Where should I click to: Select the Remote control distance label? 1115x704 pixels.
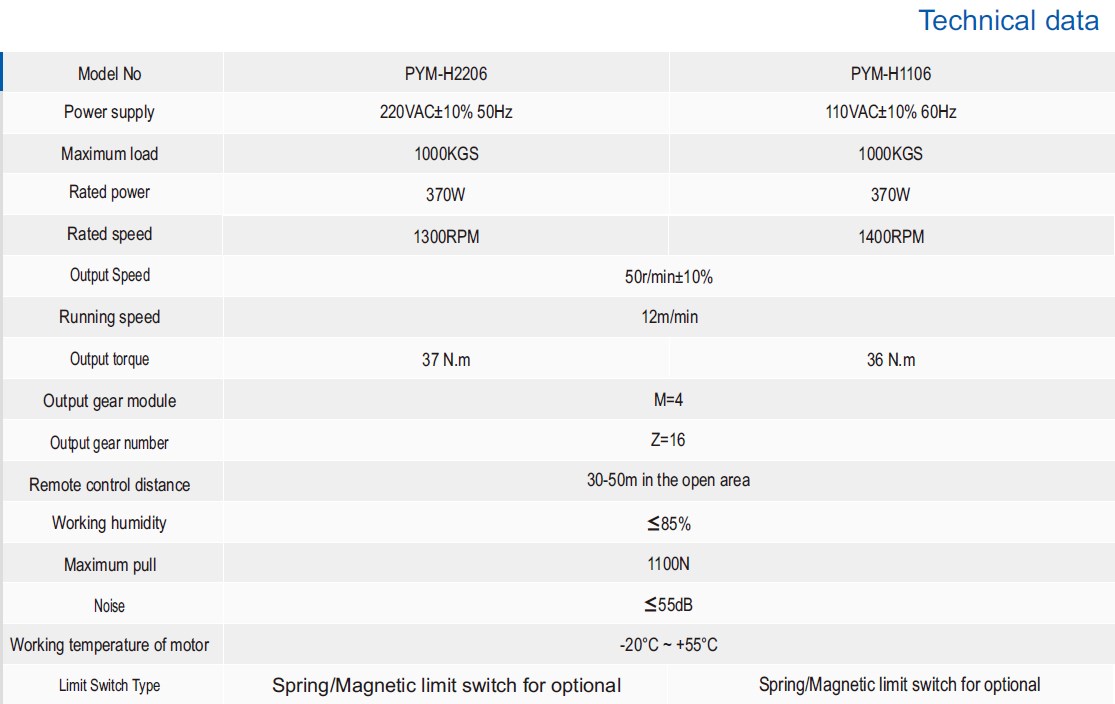(x=109, y=485)
